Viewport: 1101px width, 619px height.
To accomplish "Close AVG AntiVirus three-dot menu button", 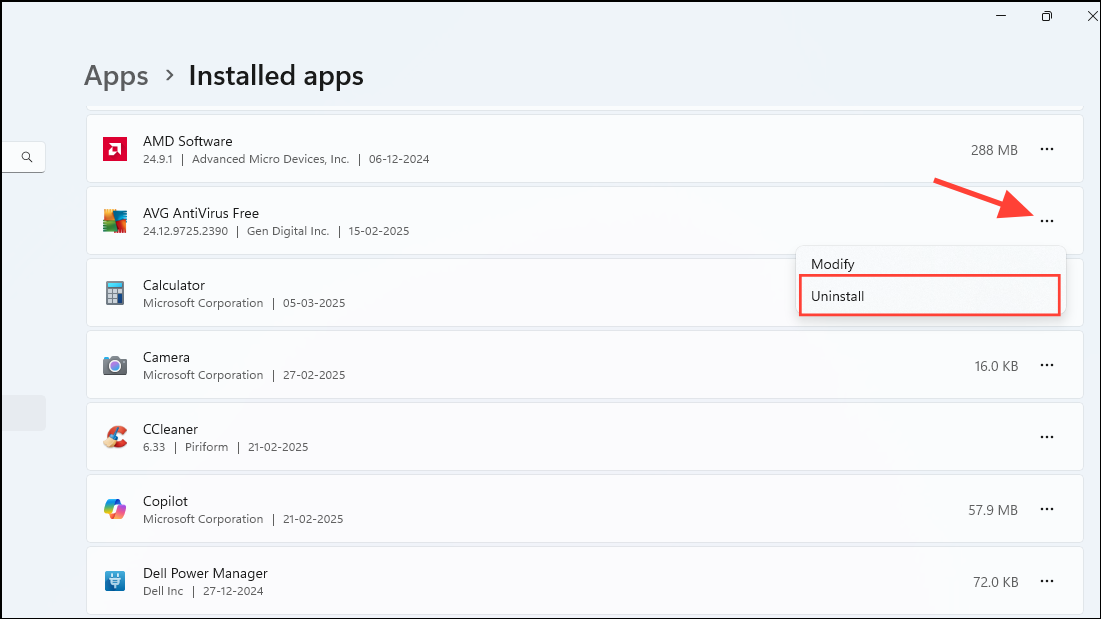I will [x=1046, y=221].
